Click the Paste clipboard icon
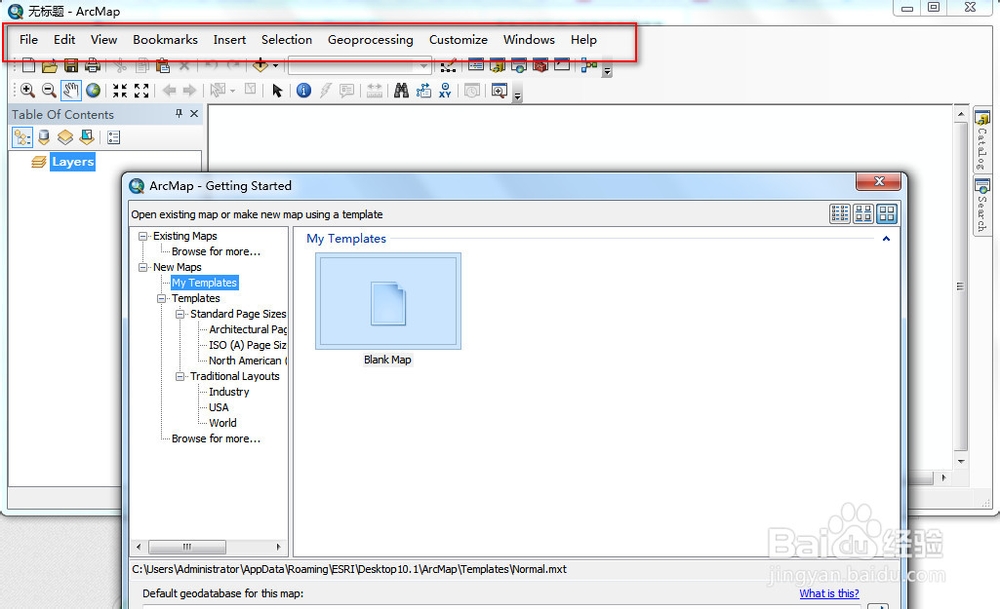1000x609 pixels. coord(163,65)
